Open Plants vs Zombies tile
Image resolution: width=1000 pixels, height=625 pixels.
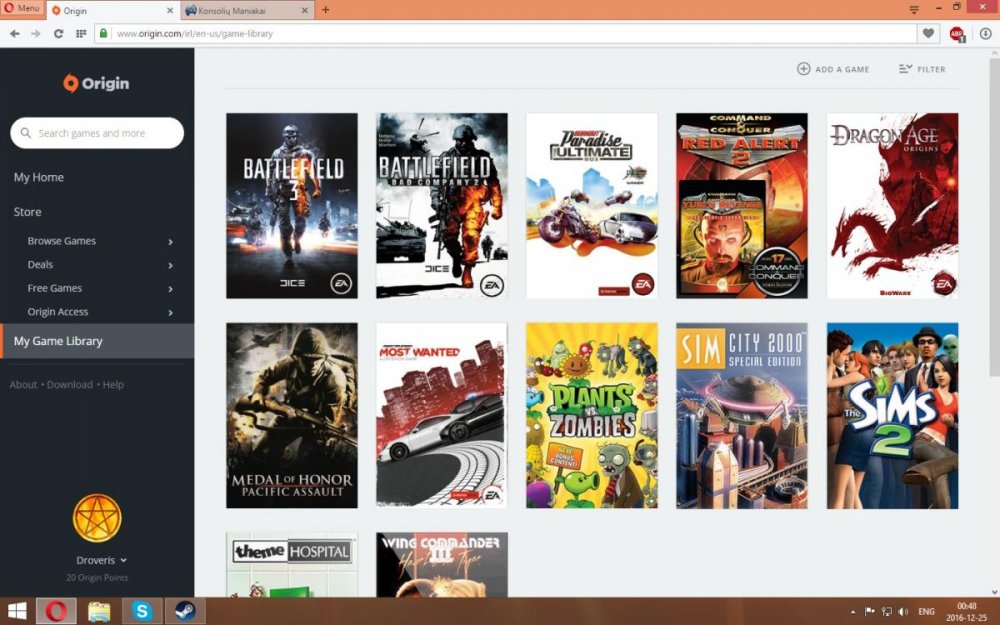coord(592,415)
